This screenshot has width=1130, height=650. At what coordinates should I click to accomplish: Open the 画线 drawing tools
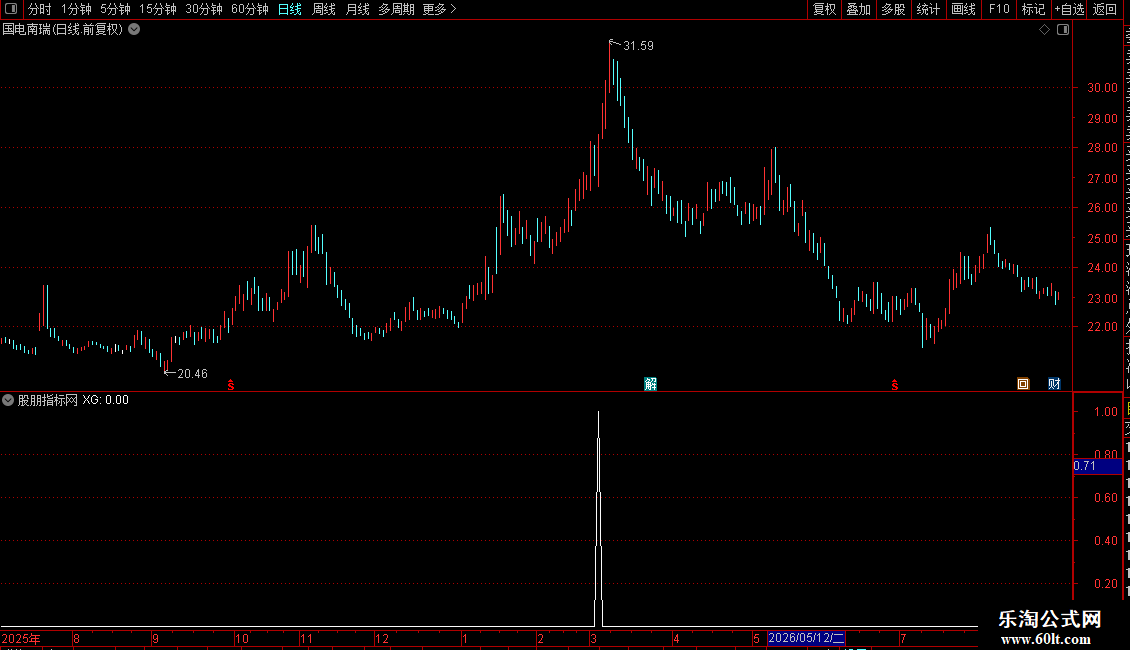coord(964,9)
